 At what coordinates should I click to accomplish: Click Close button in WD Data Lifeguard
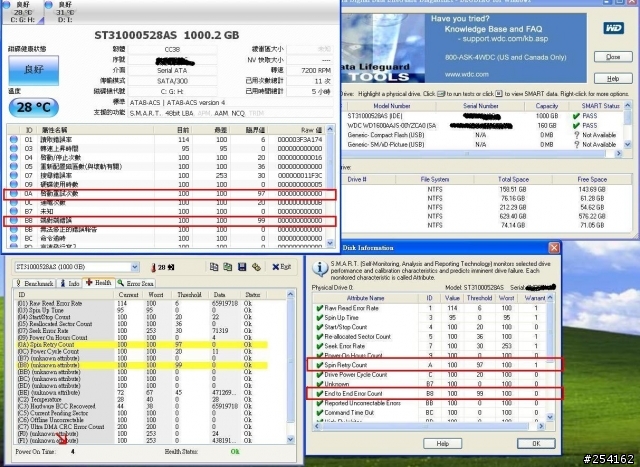pos(613,57)
